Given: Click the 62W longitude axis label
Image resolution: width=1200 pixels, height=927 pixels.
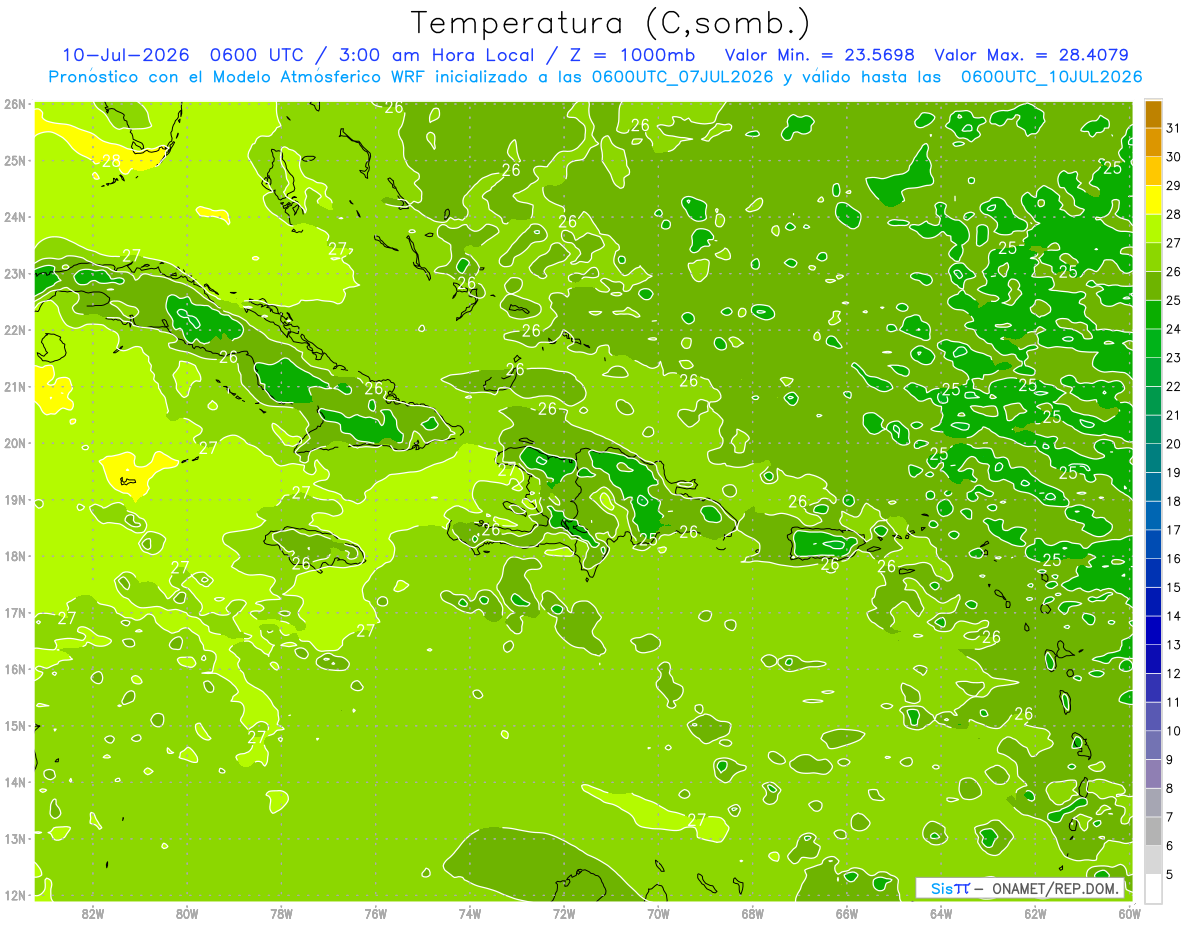Looking at the screenshot, I should point(1035,913).
